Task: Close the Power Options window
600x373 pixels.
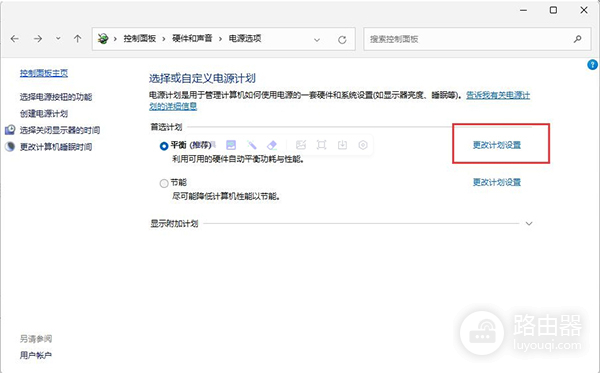Action: [584, 10]
